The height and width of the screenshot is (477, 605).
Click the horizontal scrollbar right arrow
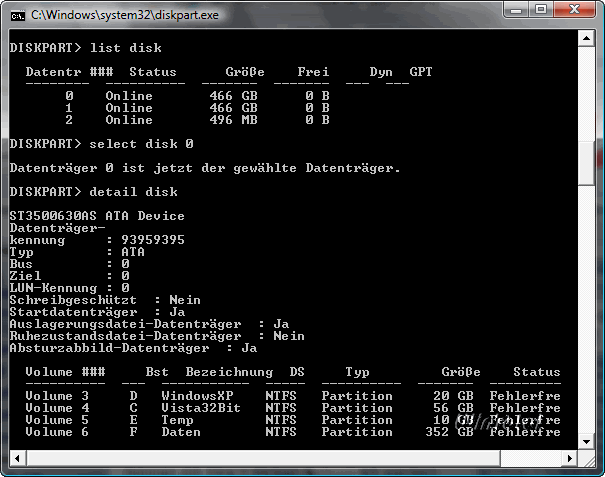(x=570, y=458)
